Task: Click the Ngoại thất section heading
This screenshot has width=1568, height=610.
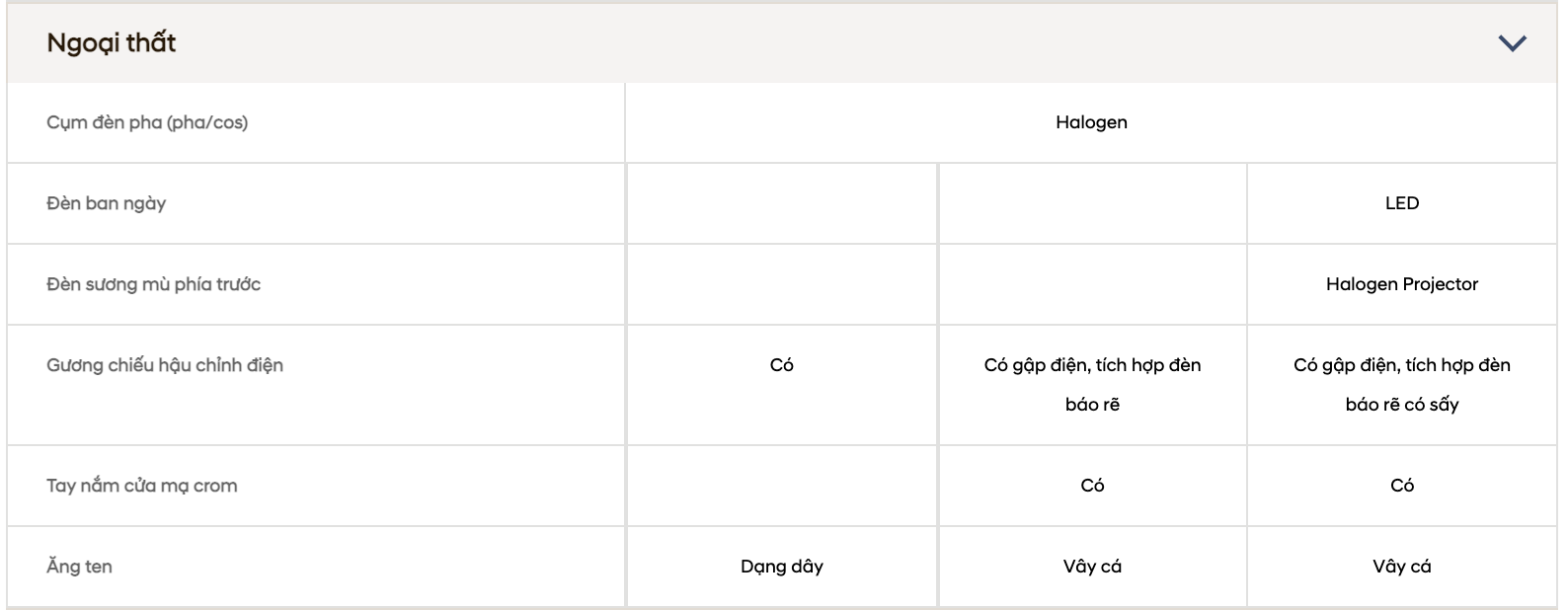Action: tap(112, 43)
